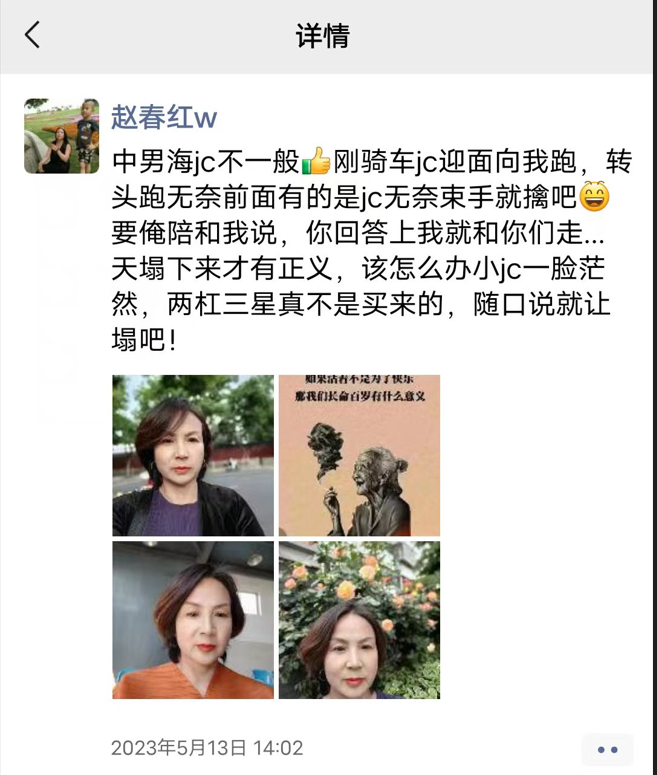
Task: Select the post line starting with 中男海jc
Action: coord(372,162)
